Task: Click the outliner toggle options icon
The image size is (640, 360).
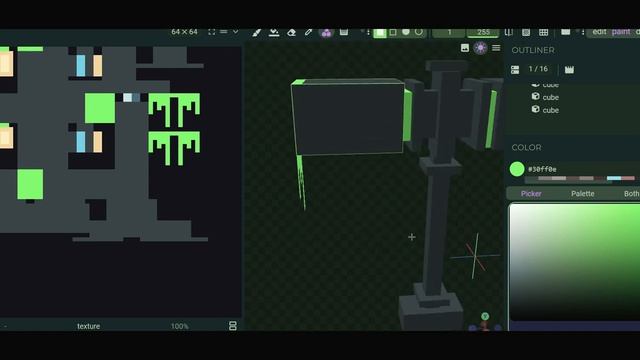Action: (515, 70)
